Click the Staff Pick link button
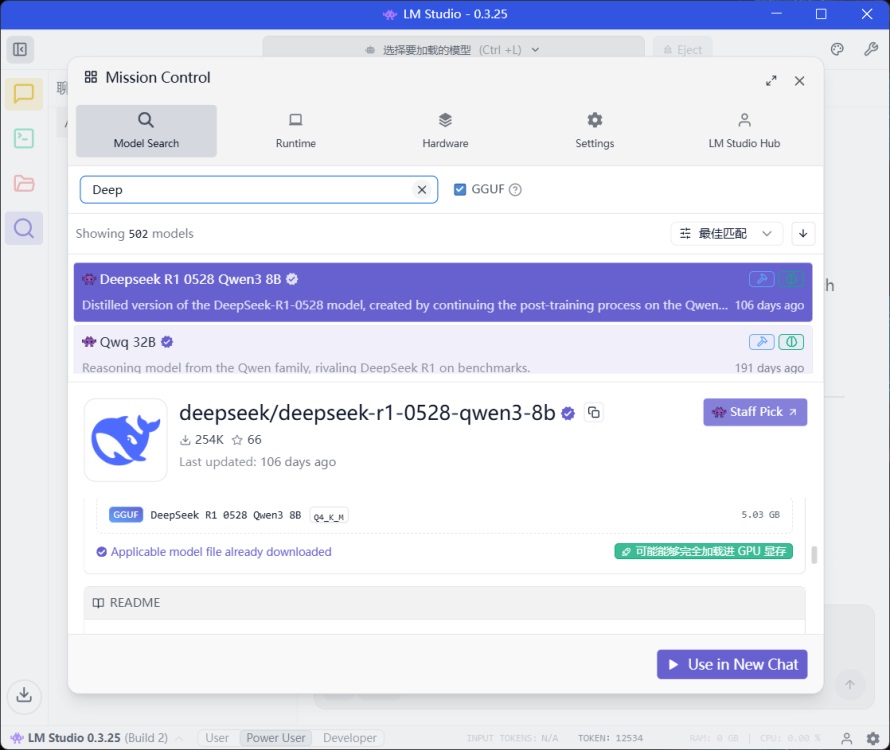The height and width of the screenshot is (750, 890). click(x=755, y=412)
